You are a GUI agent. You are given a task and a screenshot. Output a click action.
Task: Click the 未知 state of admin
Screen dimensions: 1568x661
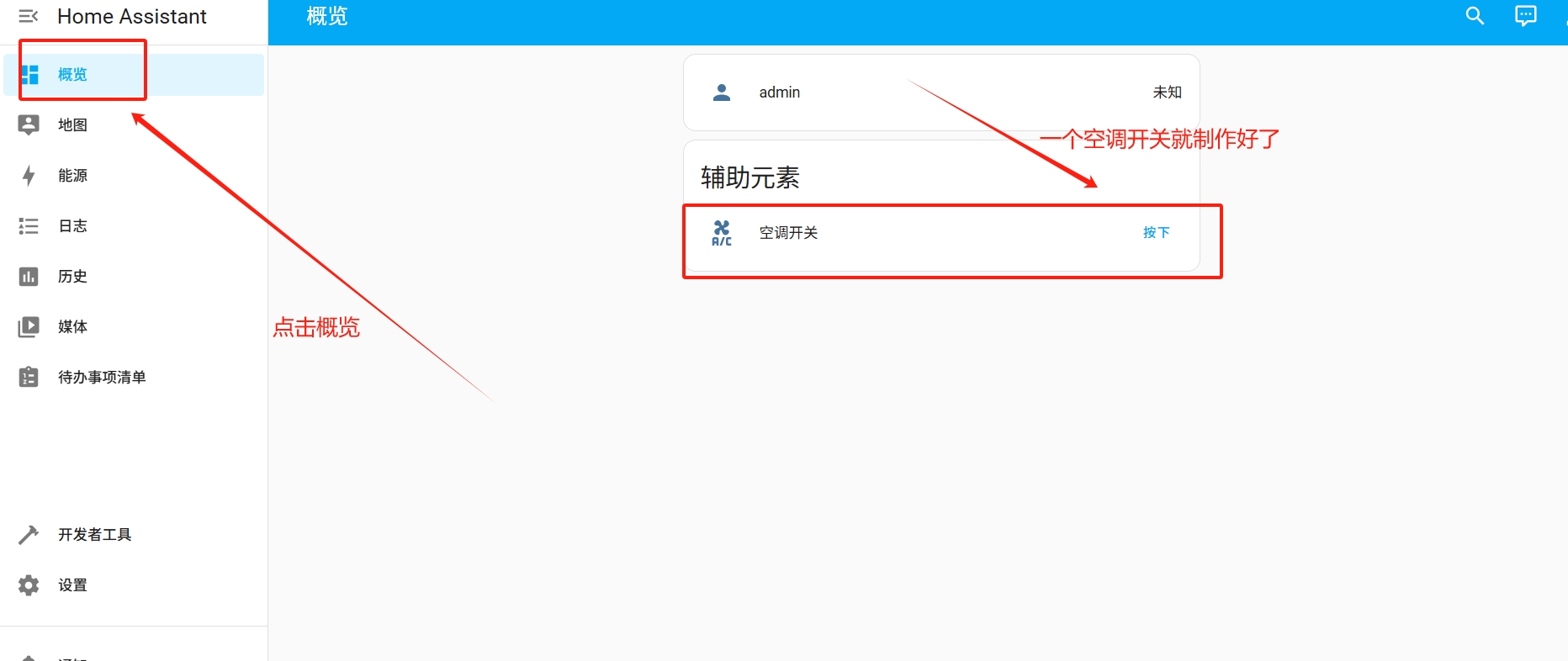1167,93
